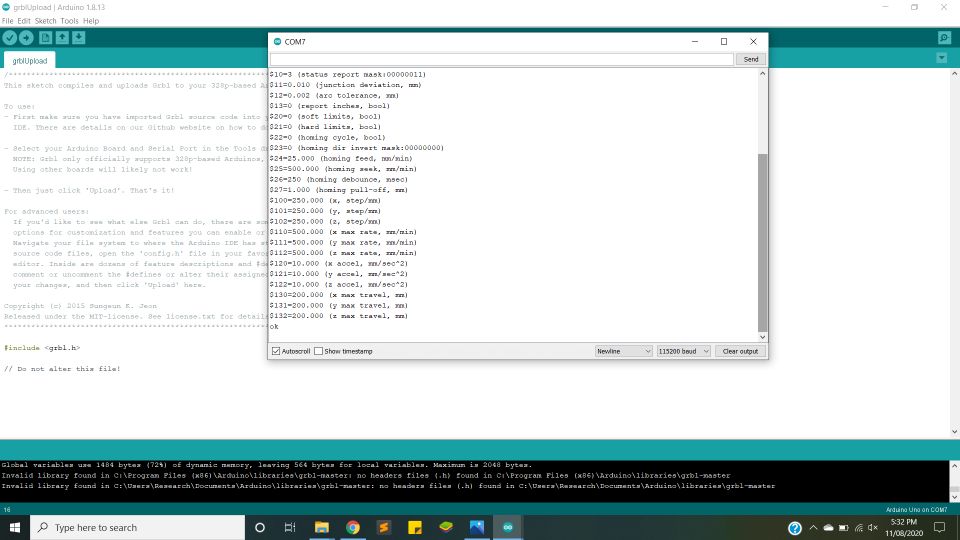This screenshot has width=960, height=540.
Task: Click the $100=250.000 (x, step/mm) line
Action: tap(325, 200)
